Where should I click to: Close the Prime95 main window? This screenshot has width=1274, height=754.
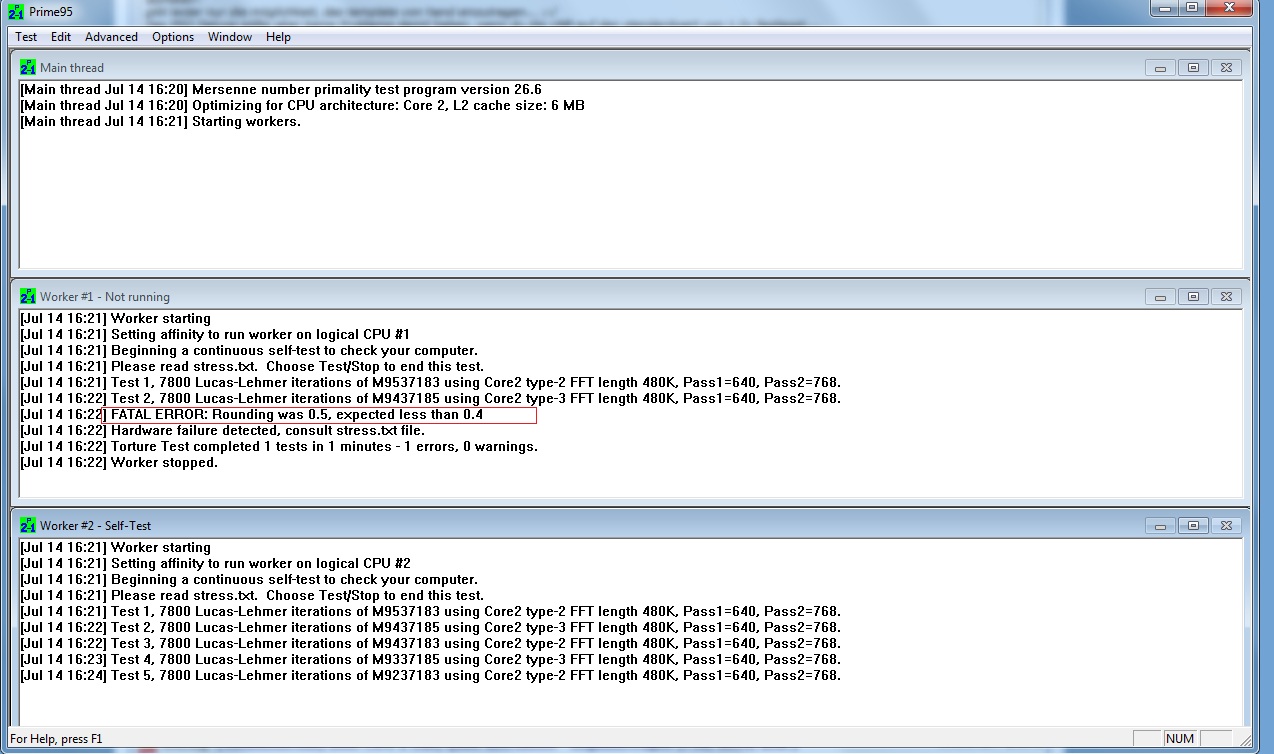click(1228, 8)
